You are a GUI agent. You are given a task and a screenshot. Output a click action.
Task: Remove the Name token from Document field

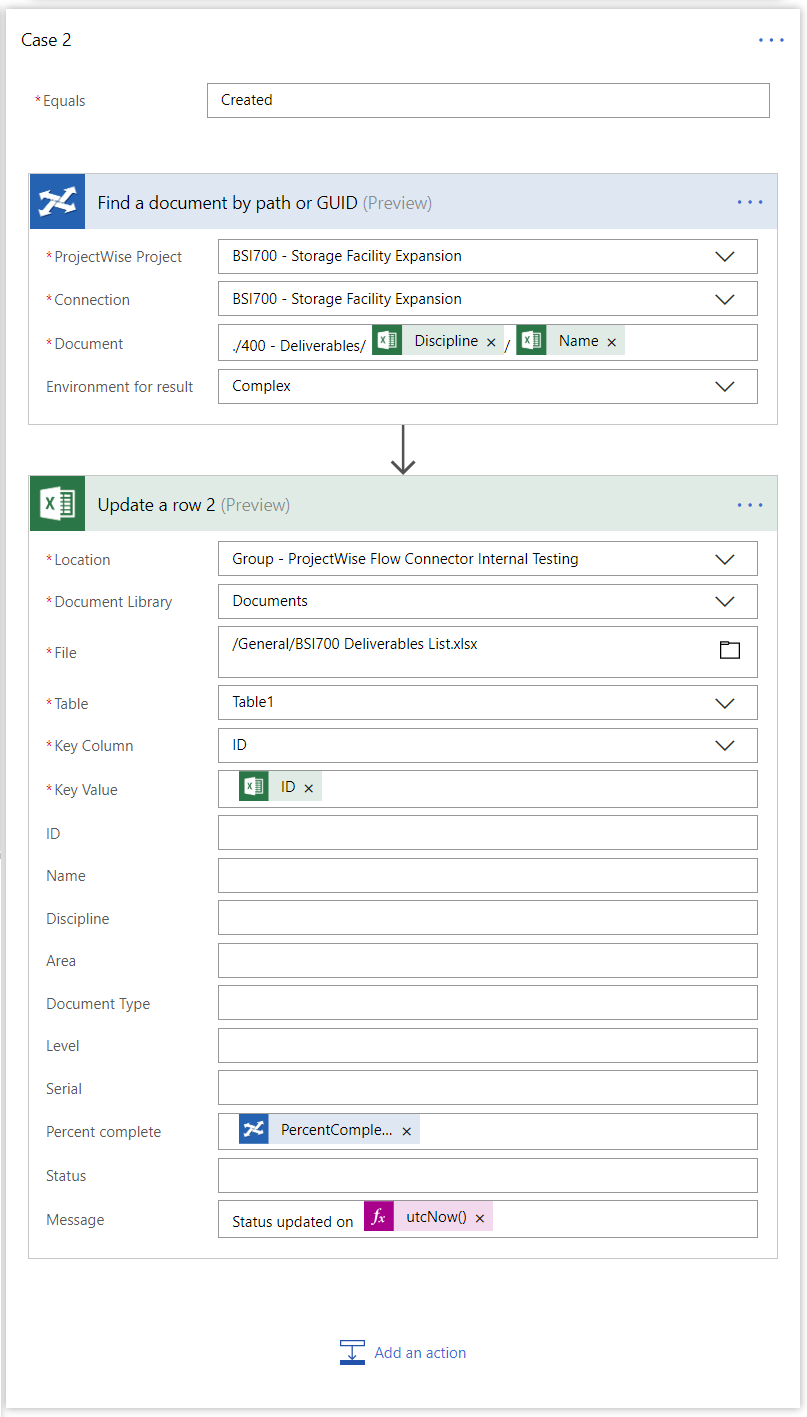612,343
